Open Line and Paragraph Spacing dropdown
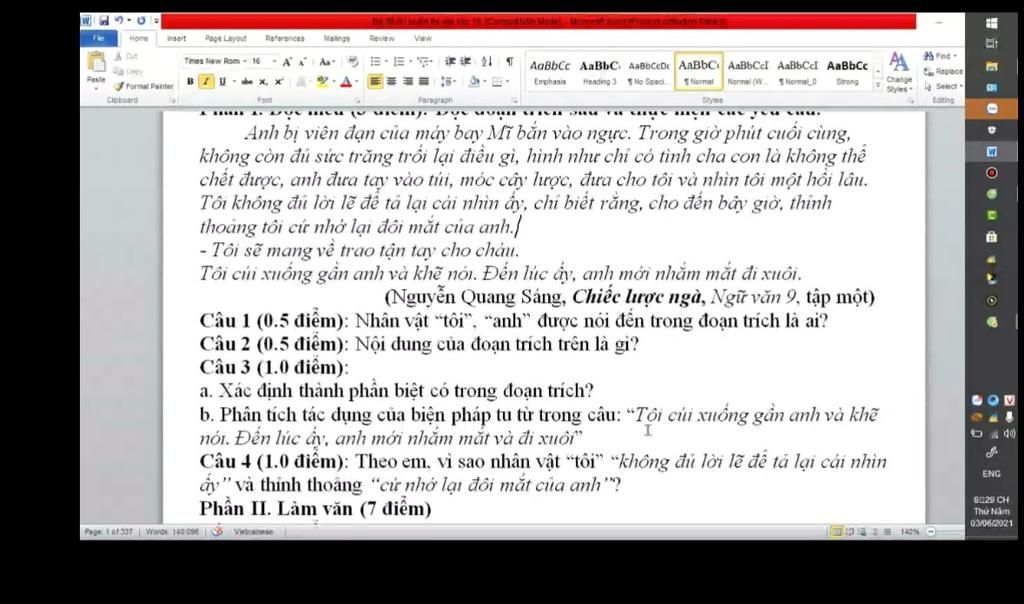Image resolution: width=1024 pixels, height=604 pixels. 447,82
